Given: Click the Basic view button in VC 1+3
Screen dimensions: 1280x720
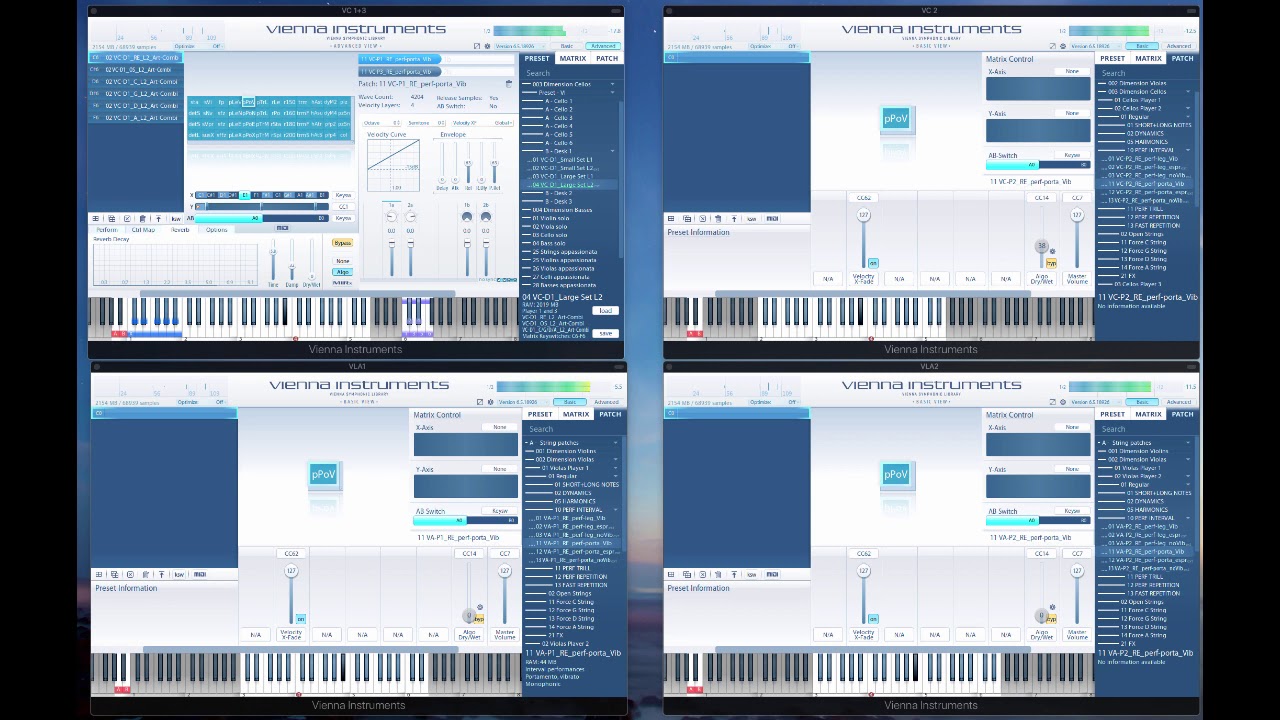Looking at the screenshot, I should pyautogui.click(x=567, y=46).
